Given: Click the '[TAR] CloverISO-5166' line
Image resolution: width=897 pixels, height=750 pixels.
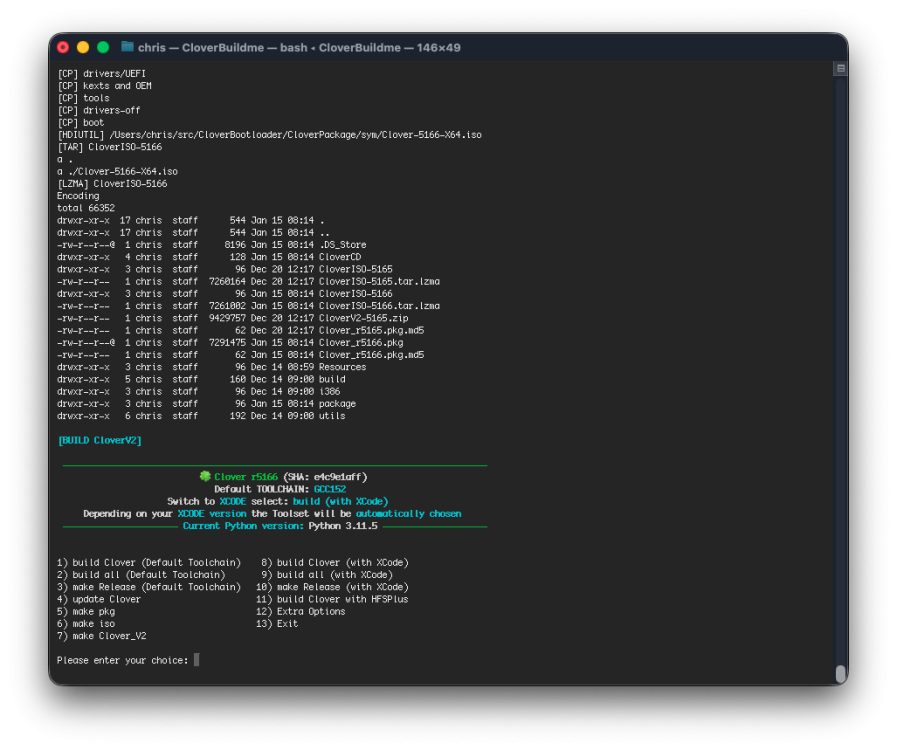Looking at the screenshot, I should coord(109,147).
